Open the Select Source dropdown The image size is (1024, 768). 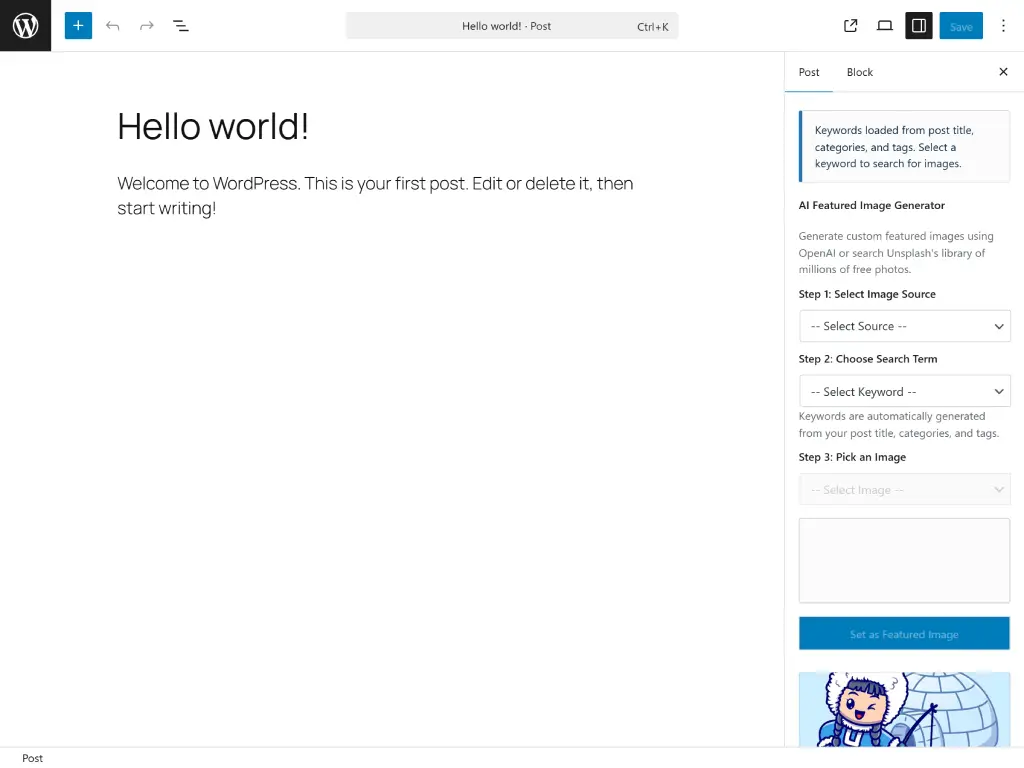click(904, 325)
